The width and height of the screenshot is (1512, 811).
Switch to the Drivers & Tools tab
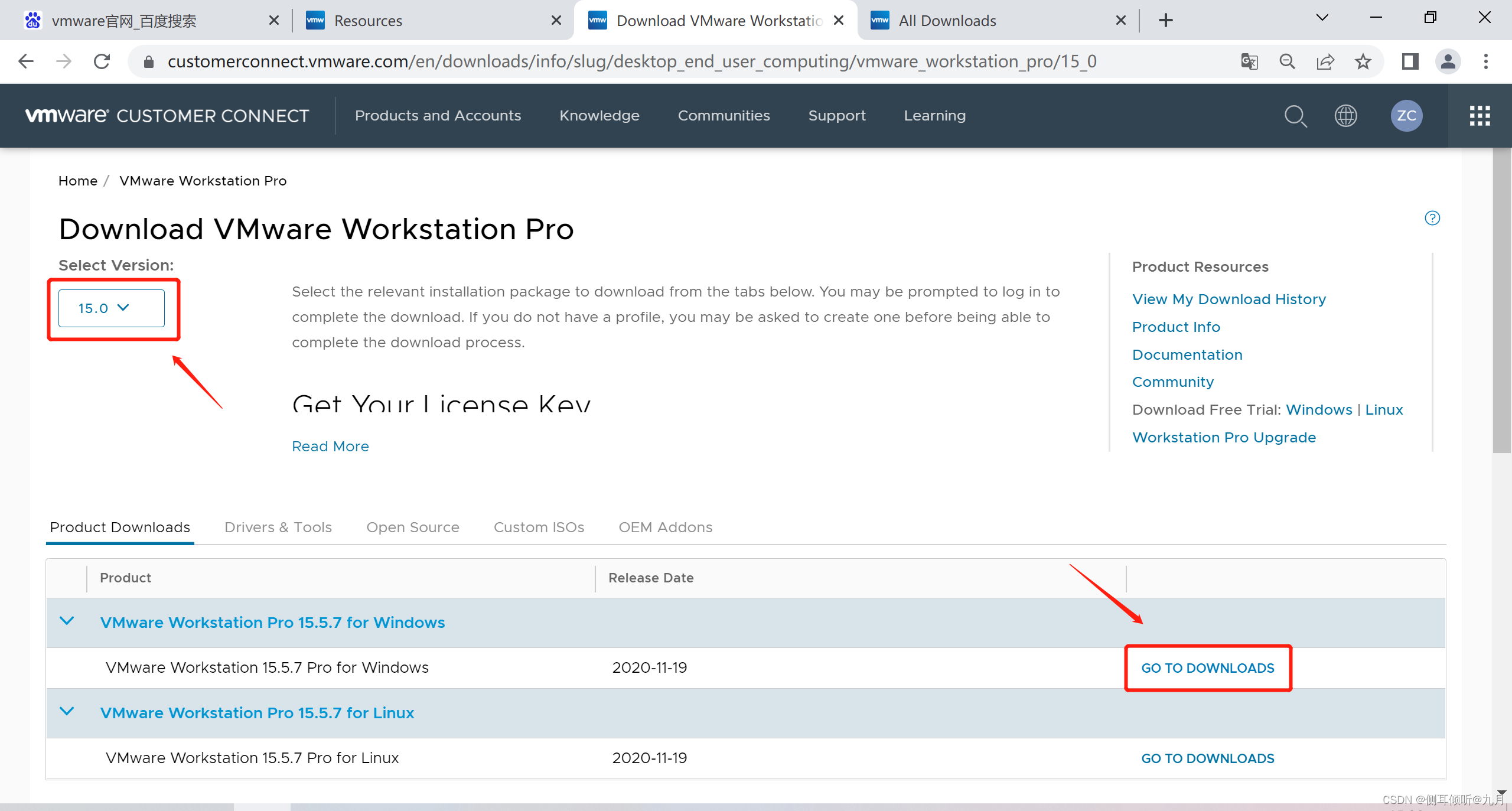tap(278, 527)
